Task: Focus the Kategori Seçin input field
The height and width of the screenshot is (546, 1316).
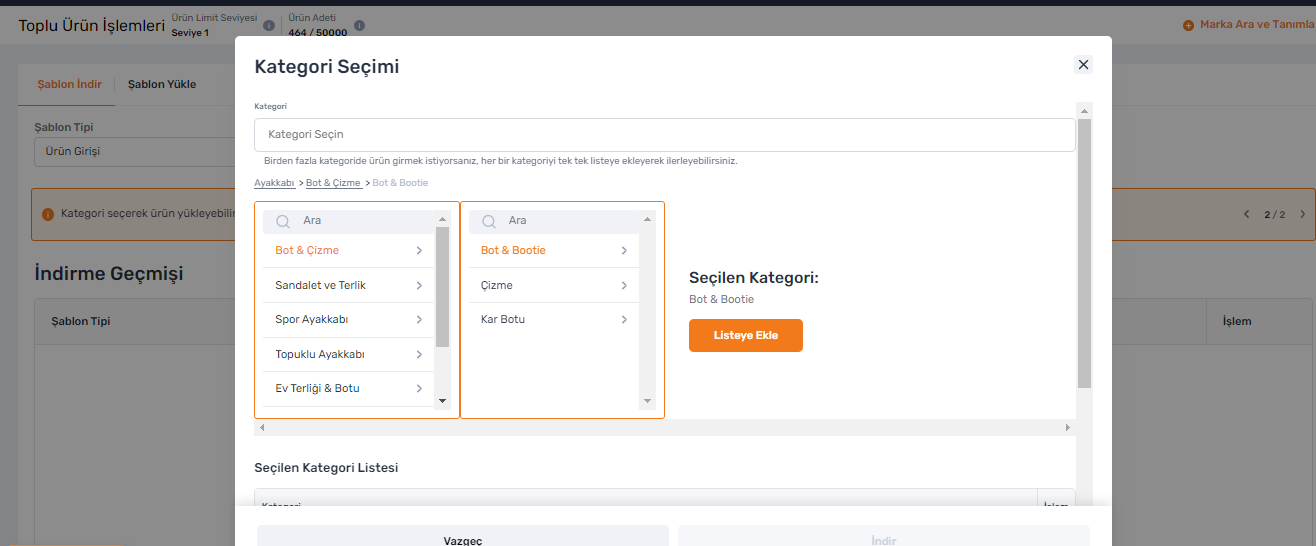Action: pos(665,135)
